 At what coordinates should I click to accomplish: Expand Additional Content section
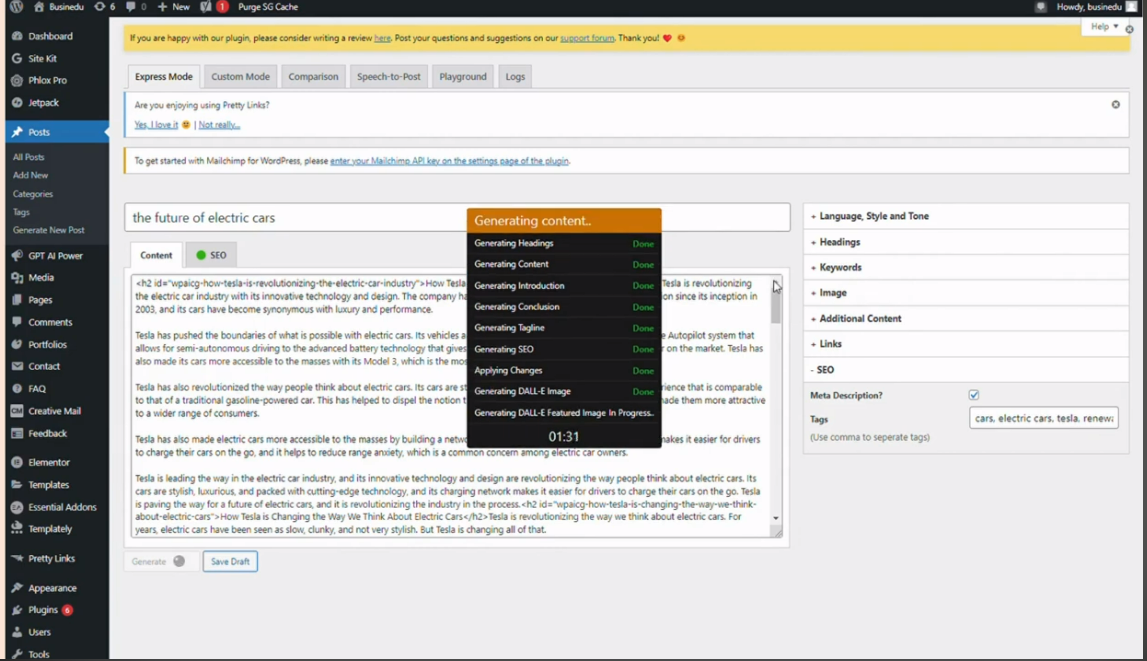point(966,319)
